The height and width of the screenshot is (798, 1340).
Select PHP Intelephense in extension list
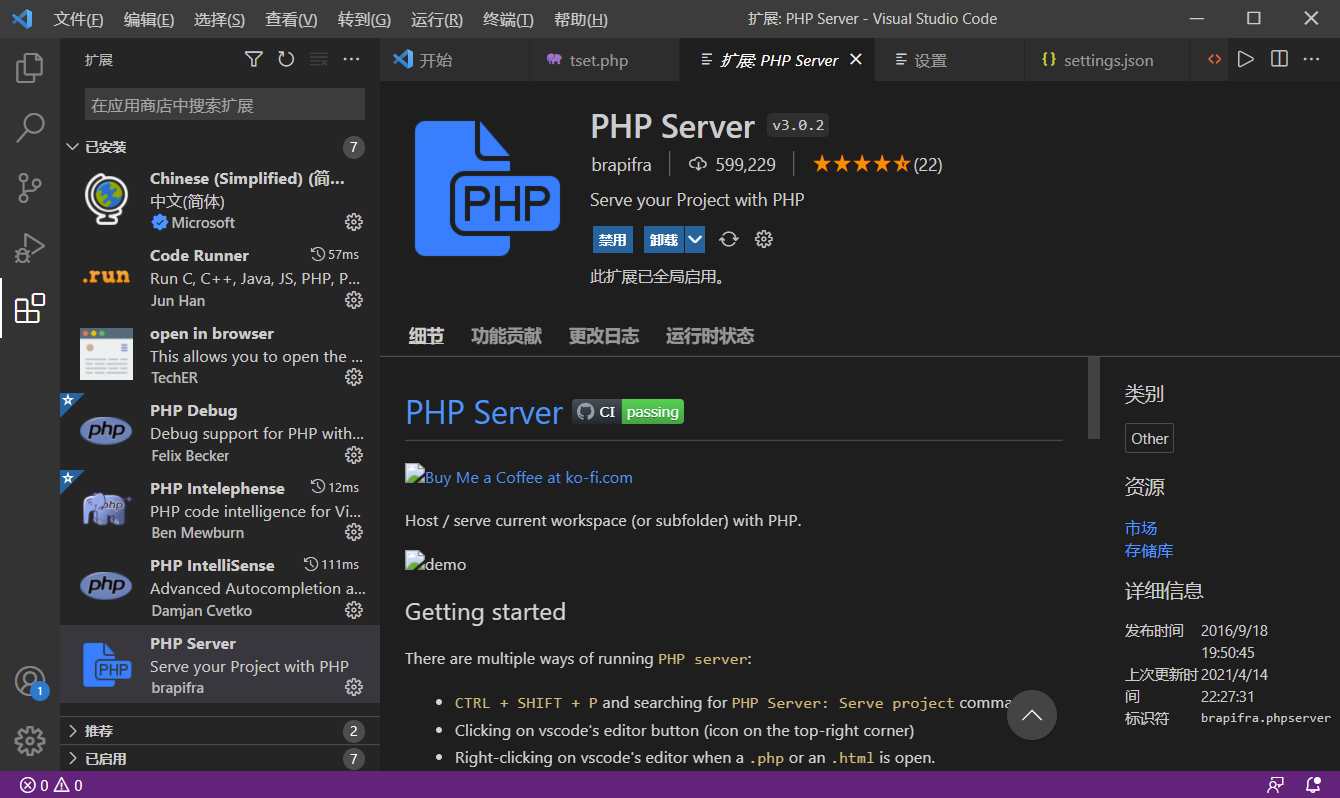click(x=220, y=509)
